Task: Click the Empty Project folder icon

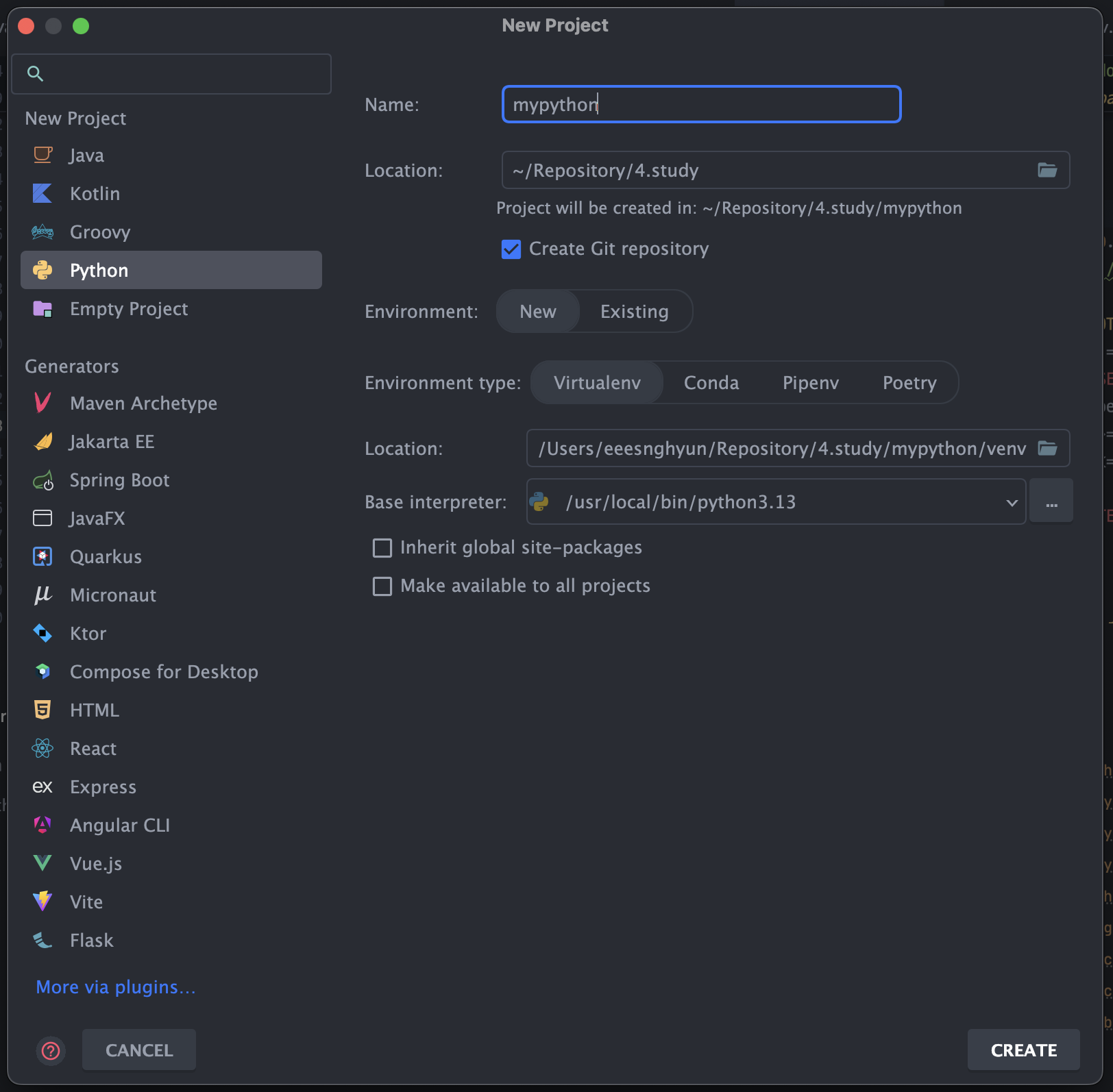Action: coord(42,308)
